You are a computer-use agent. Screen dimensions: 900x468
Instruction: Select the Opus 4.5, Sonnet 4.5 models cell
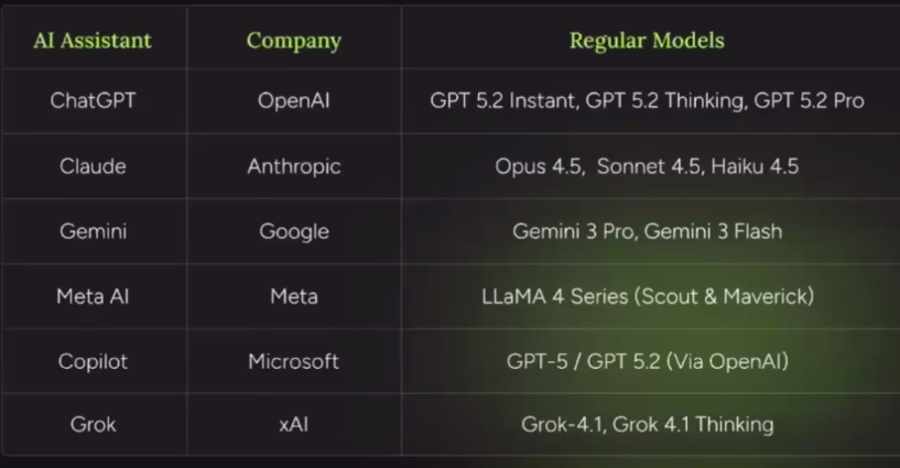click(x=647, y=166)
